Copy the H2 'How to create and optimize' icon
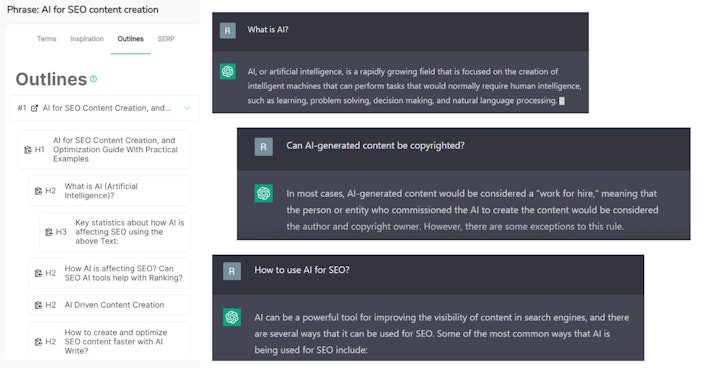705x368 pixels. click(39, 342)
